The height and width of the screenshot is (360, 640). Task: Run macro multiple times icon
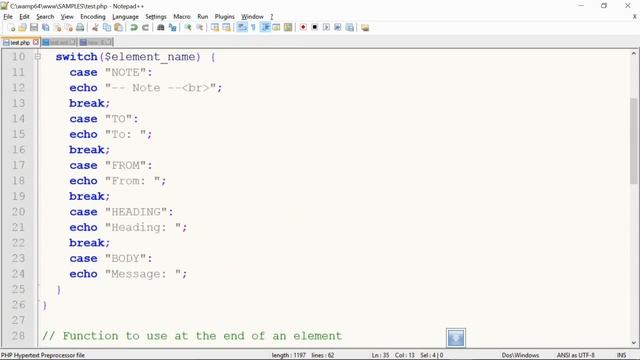(x=338, y=27)
